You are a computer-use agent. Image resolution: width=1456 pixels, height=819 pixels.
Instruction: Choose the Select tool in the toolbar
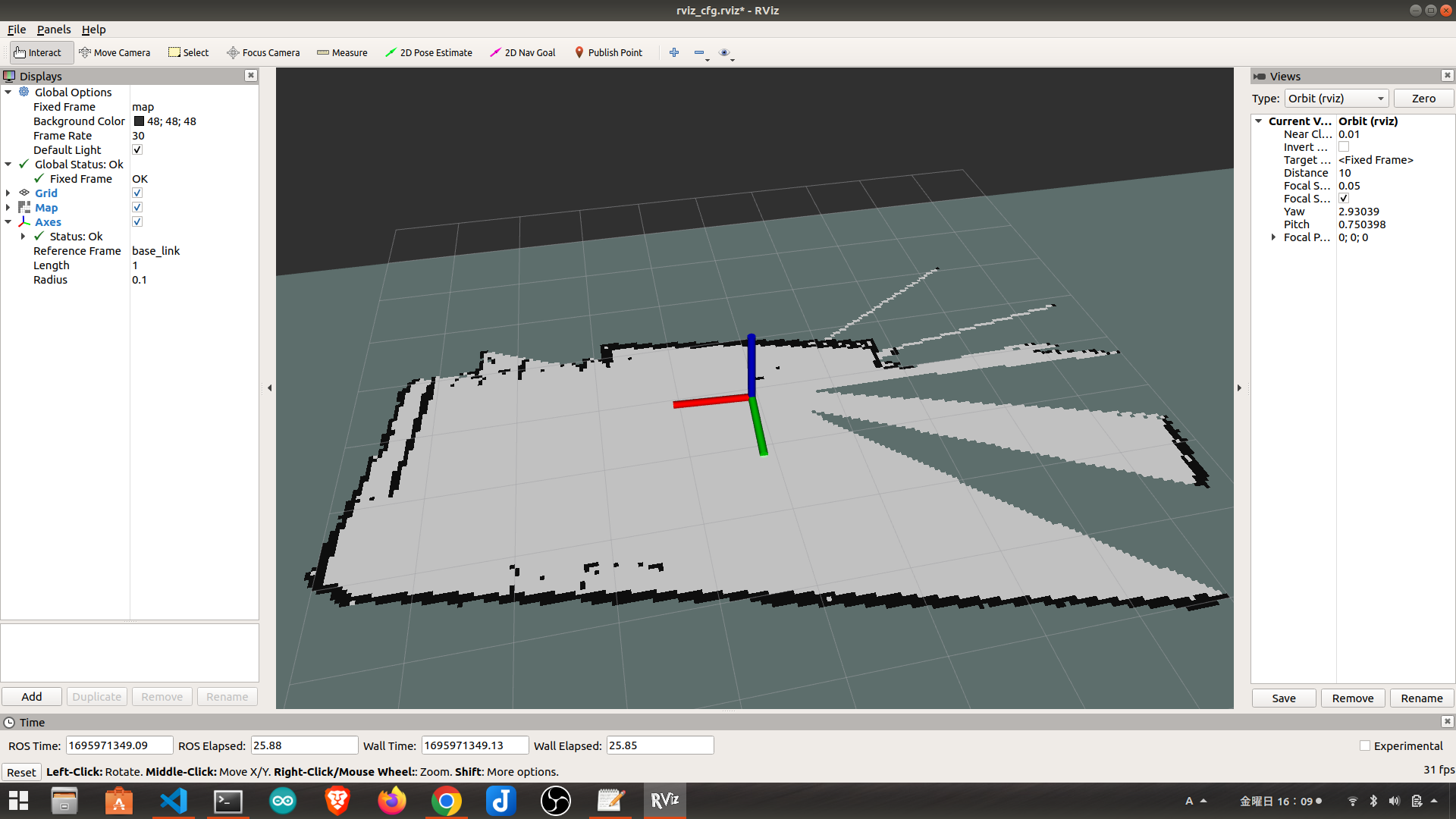click(188, 52)
